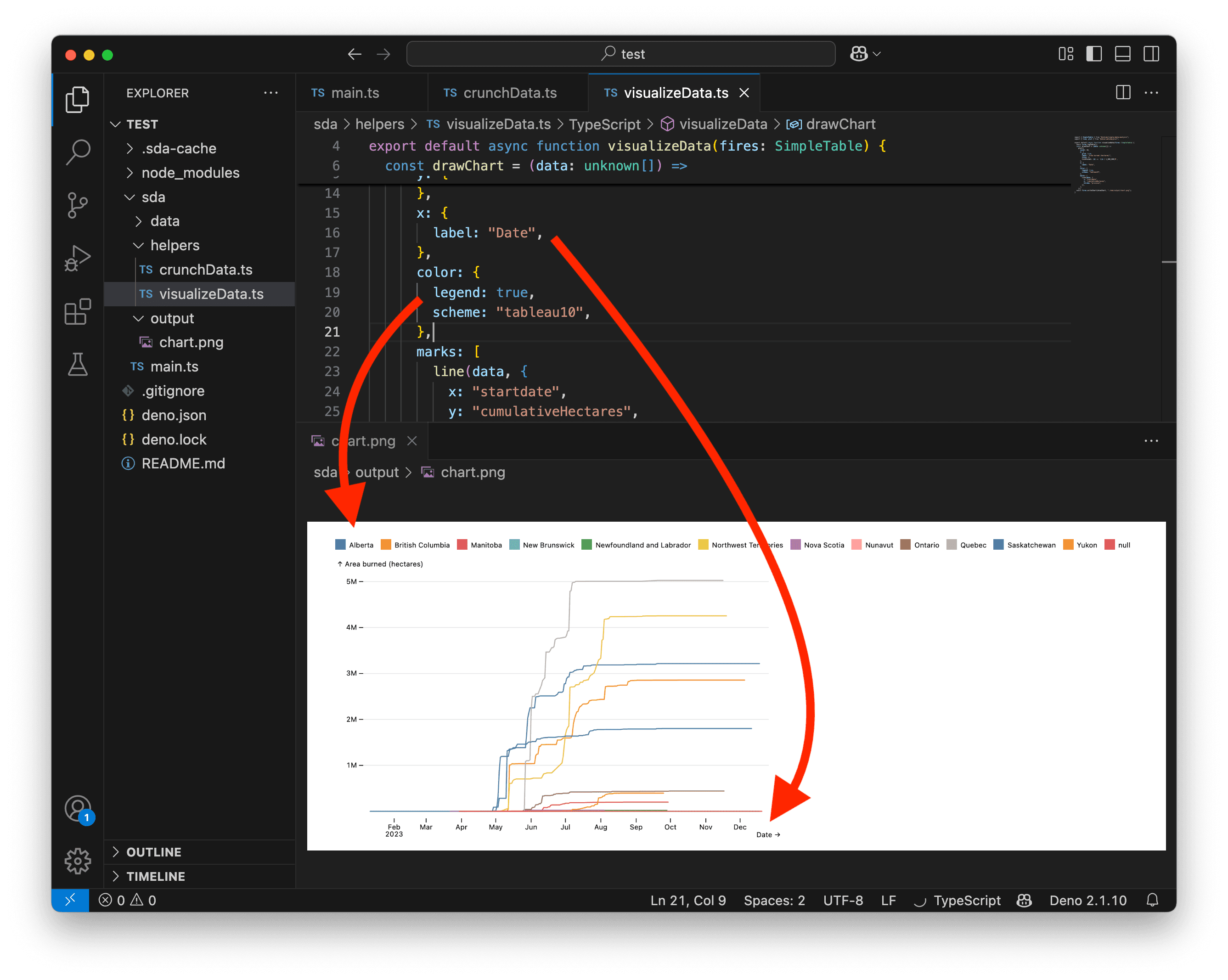This screenshot has height=980, width=1228.
Task: Toggle the panel visibility
Action: (x=1123, y=54)
